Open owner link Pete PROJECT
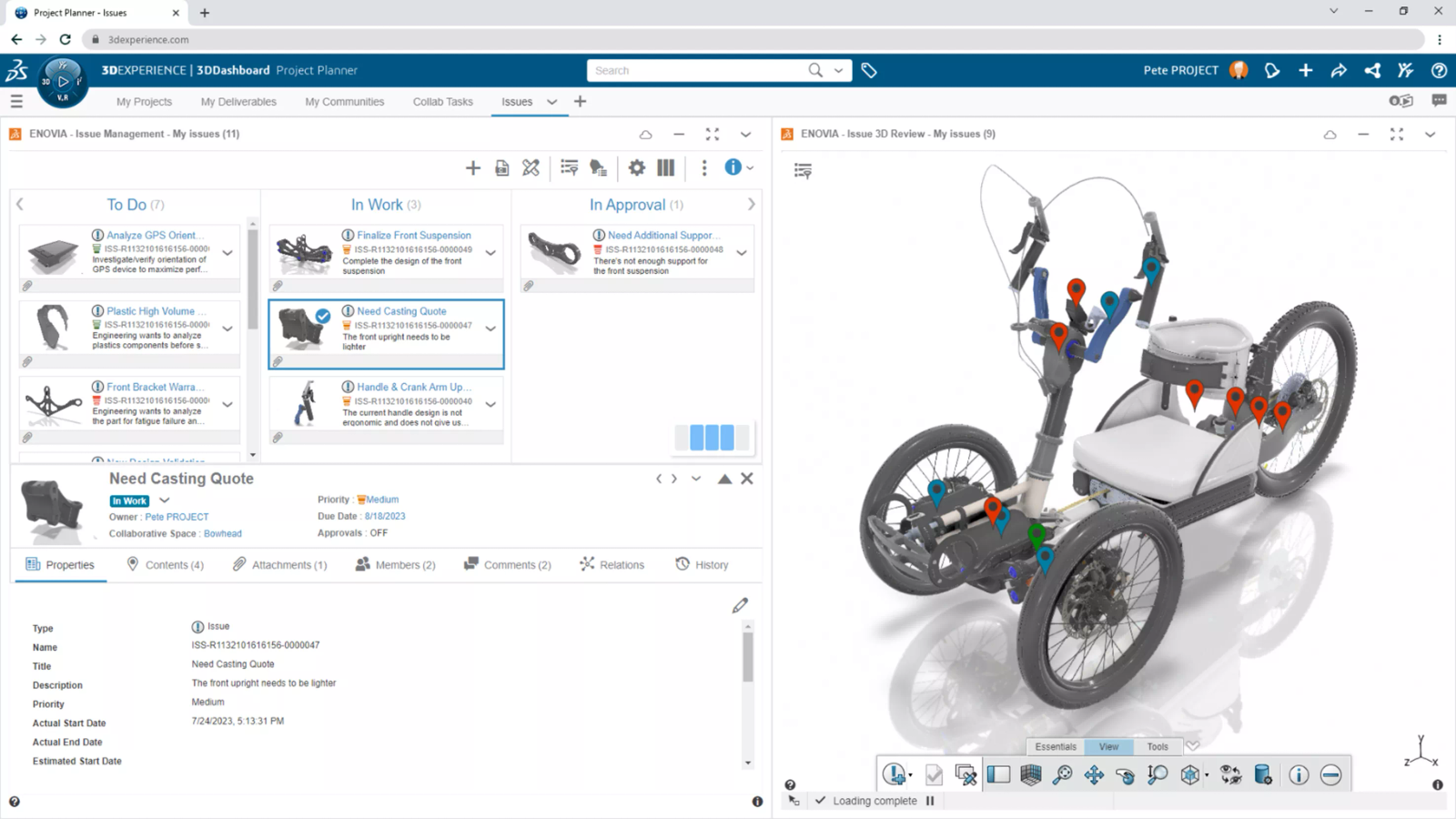The height and width of the screenshot is (819, 1456). [177, 517]
